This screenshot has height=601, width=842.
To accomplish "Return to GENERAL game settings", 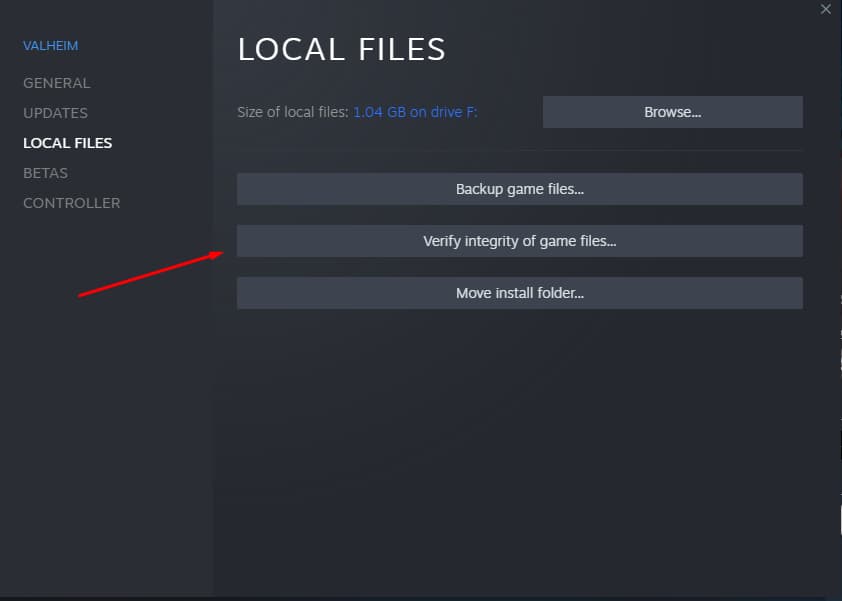I will pos(57,82).
